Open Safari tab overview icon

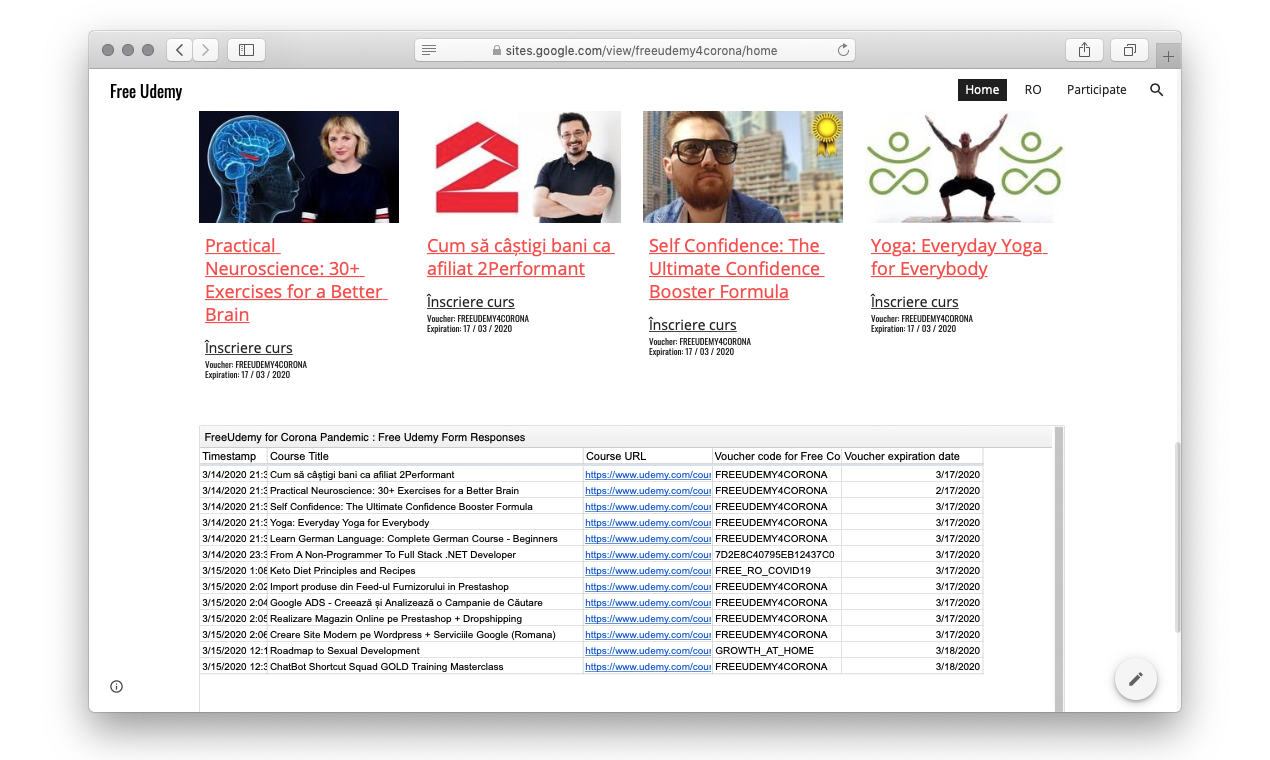pyautogui.click(x=1129, y=49)
